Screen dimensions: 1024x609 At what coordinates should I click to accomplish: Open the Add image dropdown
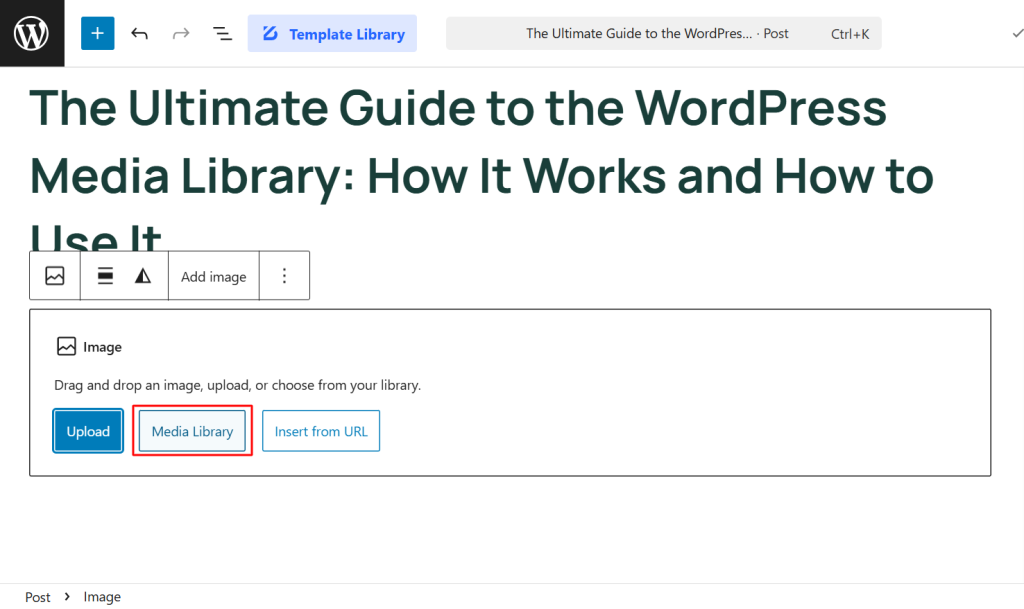pos(213,275)
